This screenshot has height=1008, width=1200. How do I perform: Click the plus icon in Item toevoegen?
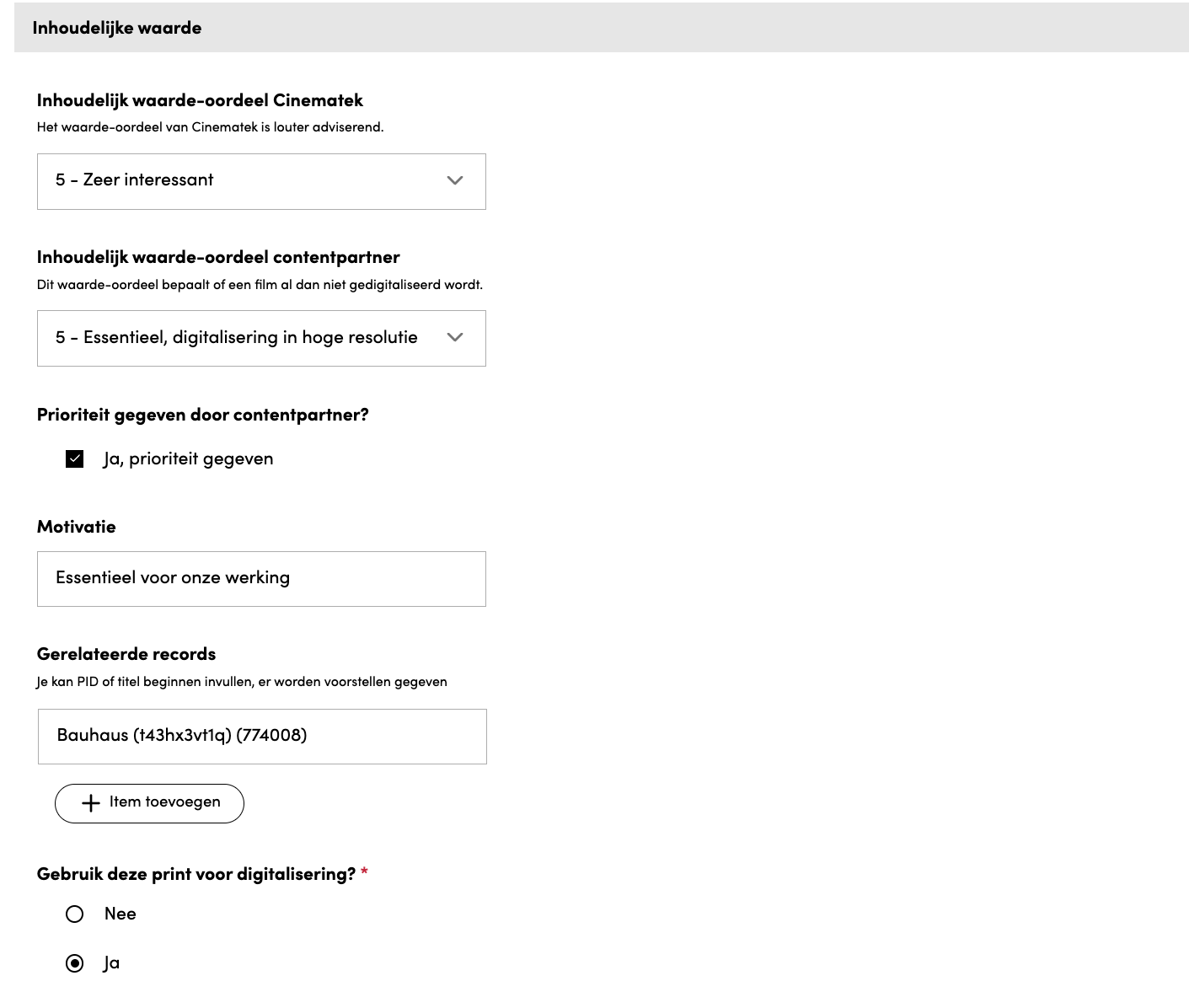click(90, 803)
